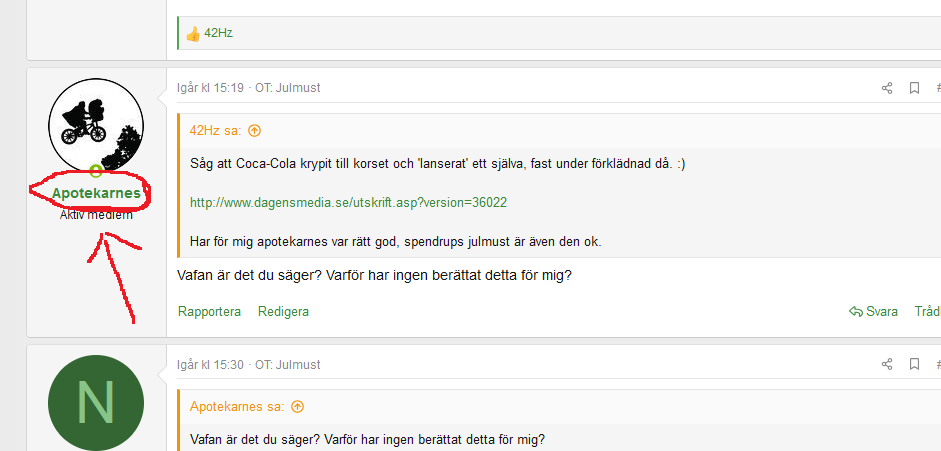Click Rapportera to report the post
Image resolution: width=941 pixels, height=451 pixels.
(209, 311)
